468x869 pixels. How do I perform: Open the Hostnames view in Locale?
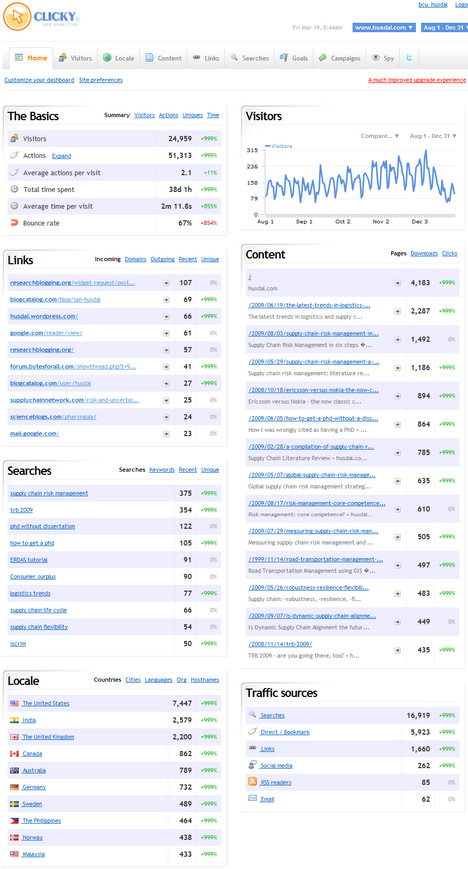(205, 680)
